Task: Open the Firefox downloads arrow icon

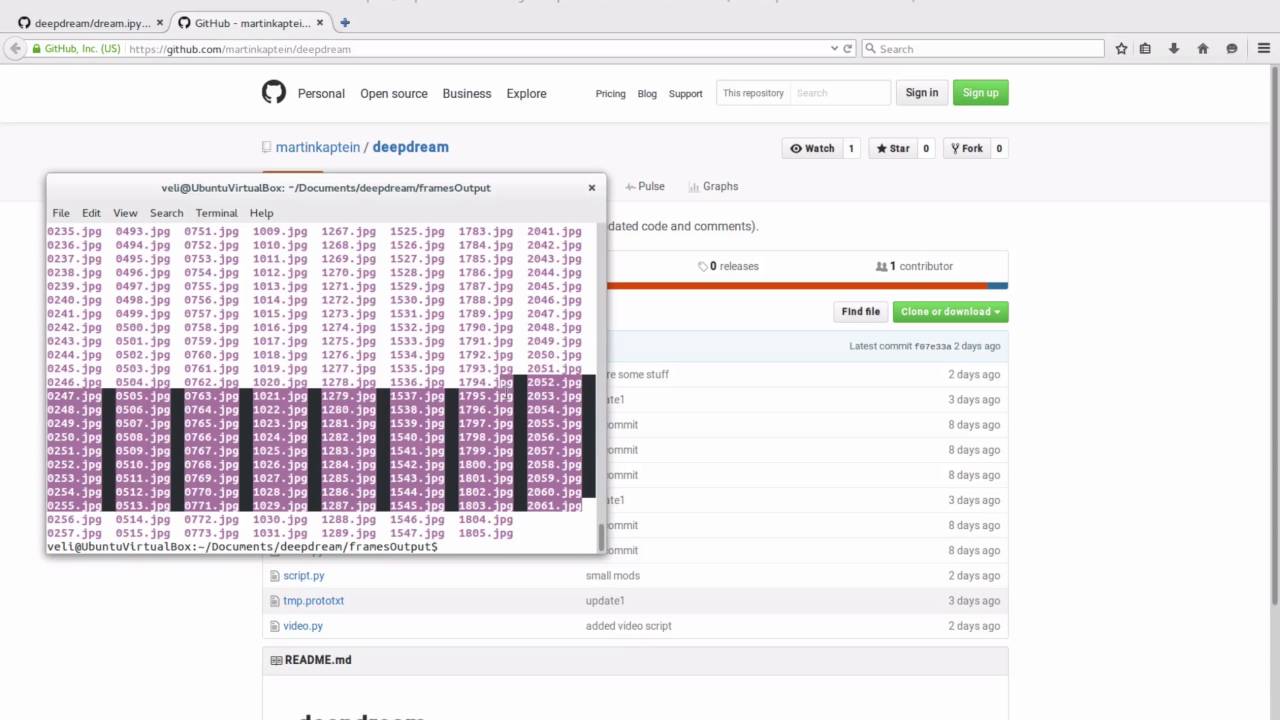Action: click(1174, 48)
